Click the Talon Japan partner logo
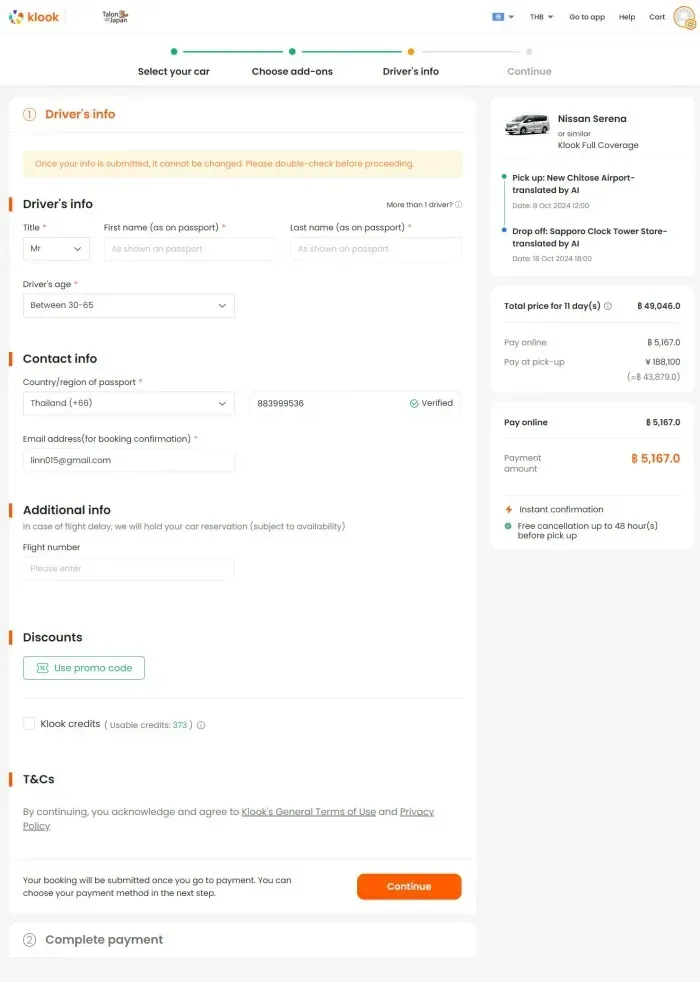This screenshot has width=700, height=982. (115, 17)
